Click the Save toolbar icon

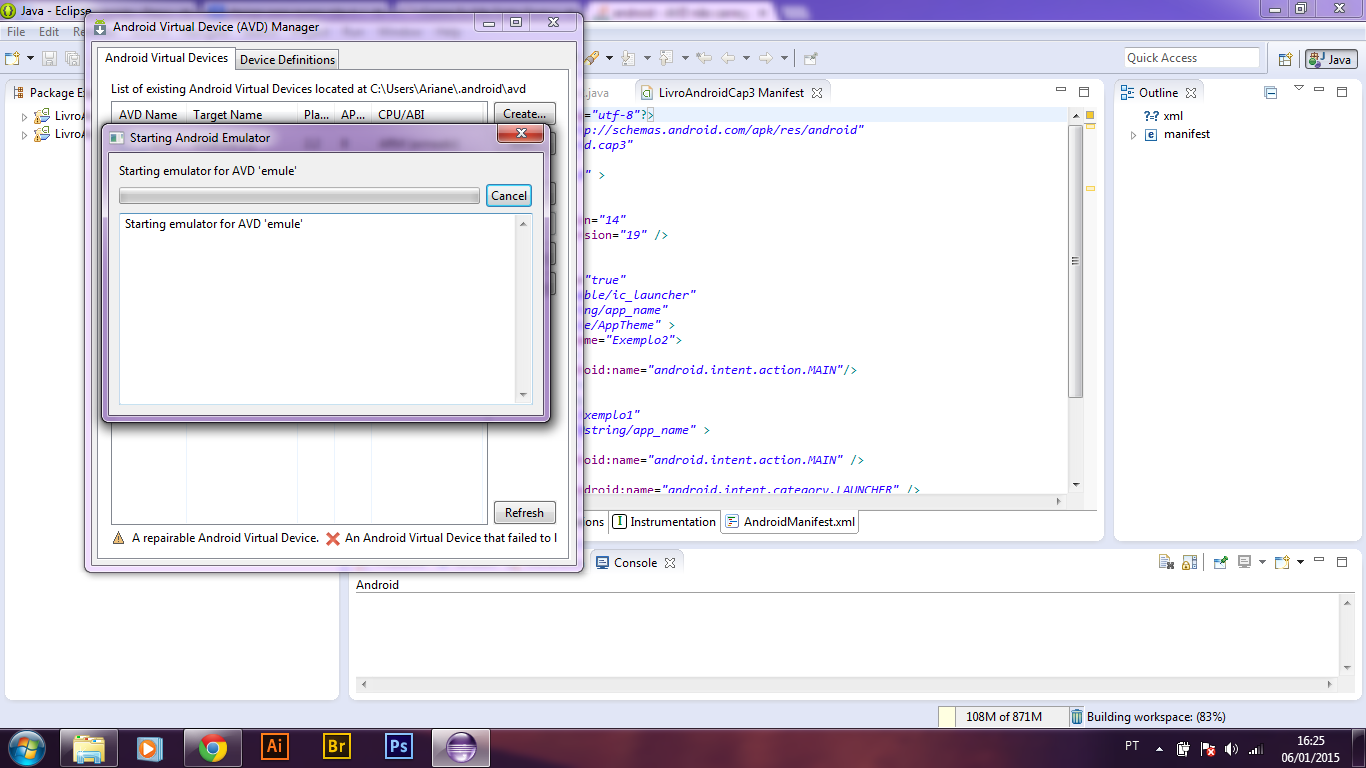pyautogui.click(x=48, y=58)
